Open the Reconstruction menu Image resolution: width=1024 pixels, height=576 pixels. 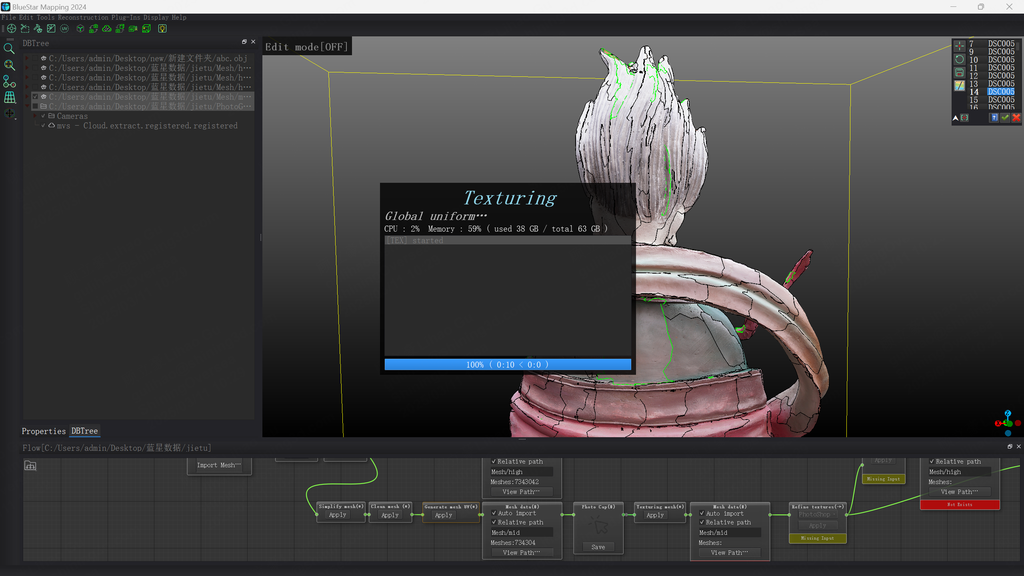[x=83, y=17]
